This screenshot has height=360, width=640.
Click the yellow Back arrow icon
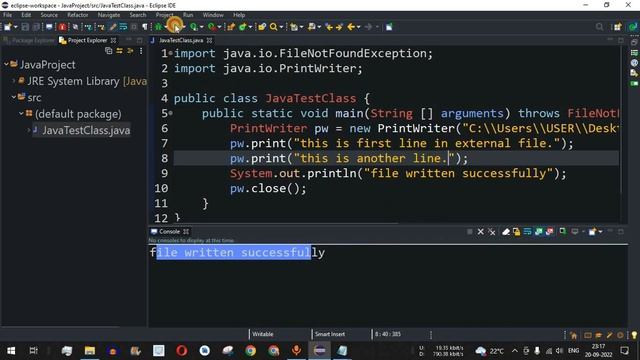(x=351, y=27)
